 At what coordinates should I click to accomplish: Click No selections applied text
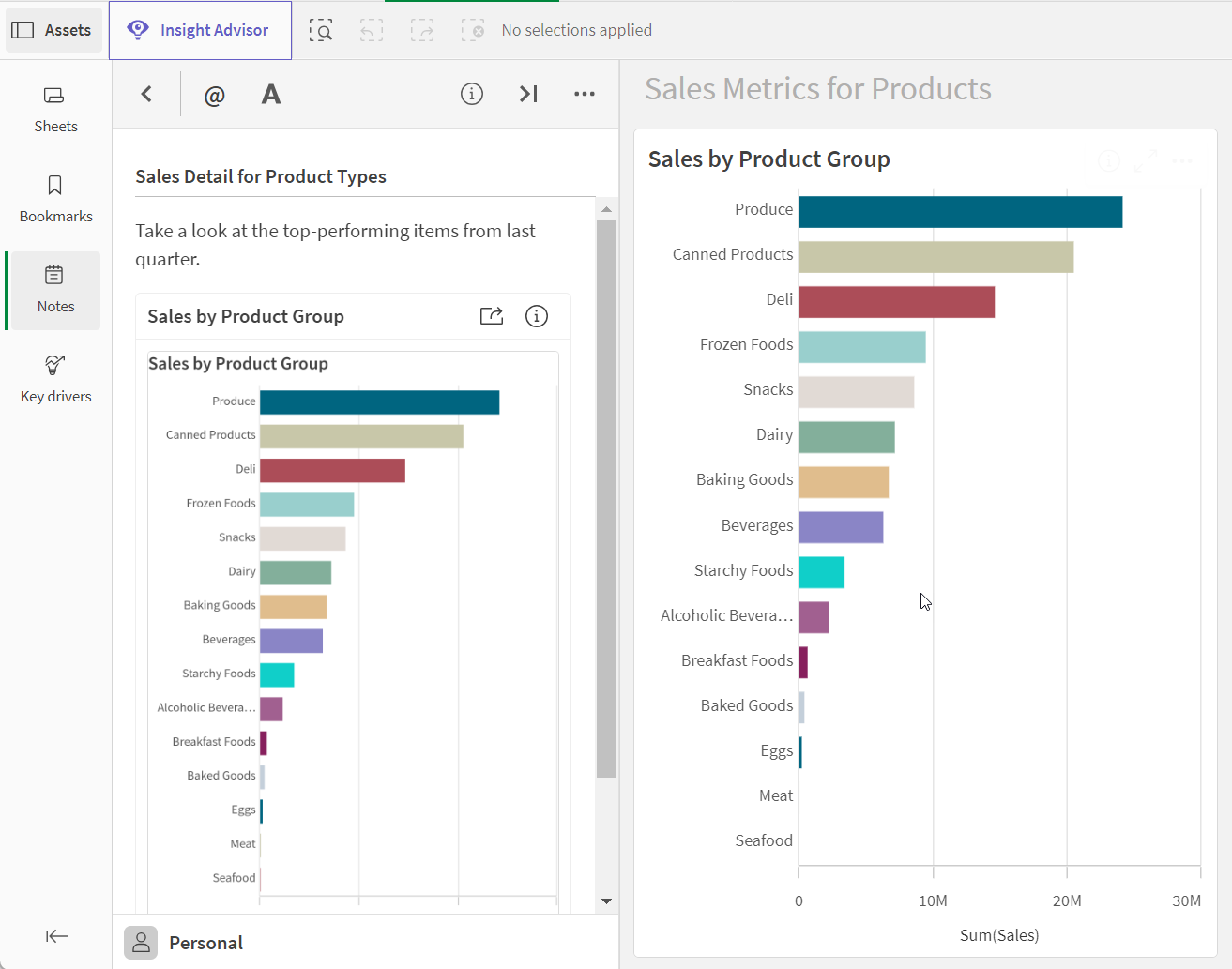[577, 30]
